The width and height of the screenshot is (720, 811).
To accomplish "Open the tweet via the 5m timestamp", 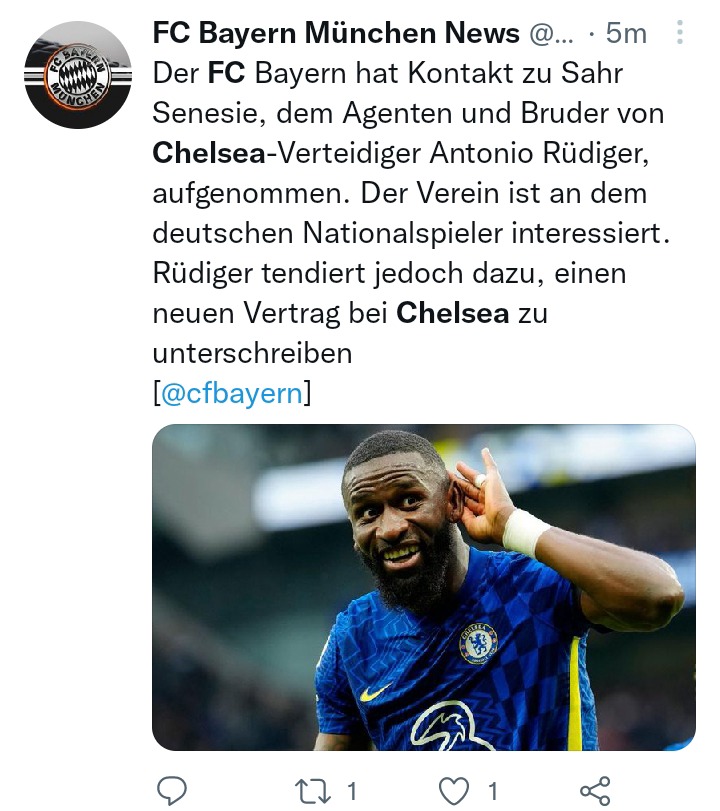I will (x=626, y=34).
